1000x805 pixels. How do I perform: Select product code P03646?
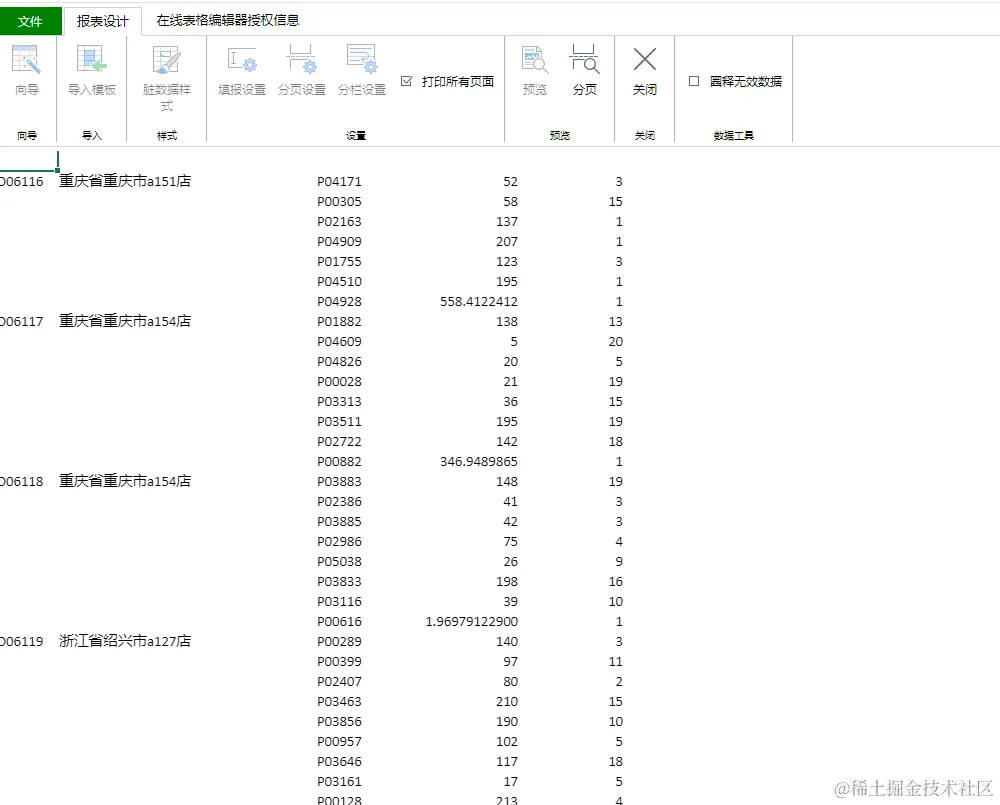pyautogui.click(x=339, y=762)
